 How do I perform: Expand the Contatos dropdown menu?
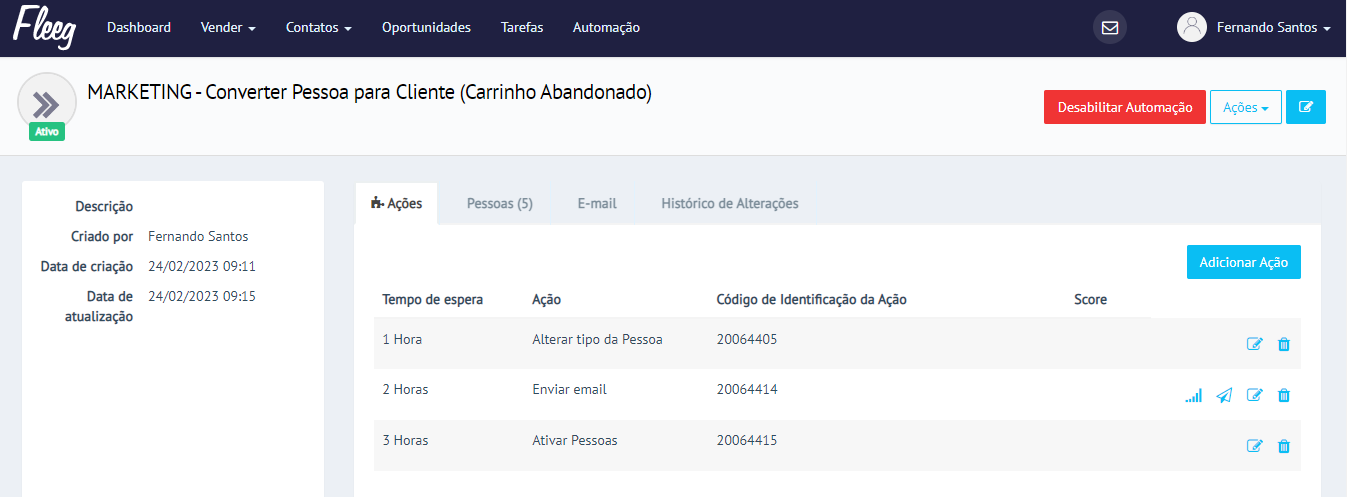319,28
